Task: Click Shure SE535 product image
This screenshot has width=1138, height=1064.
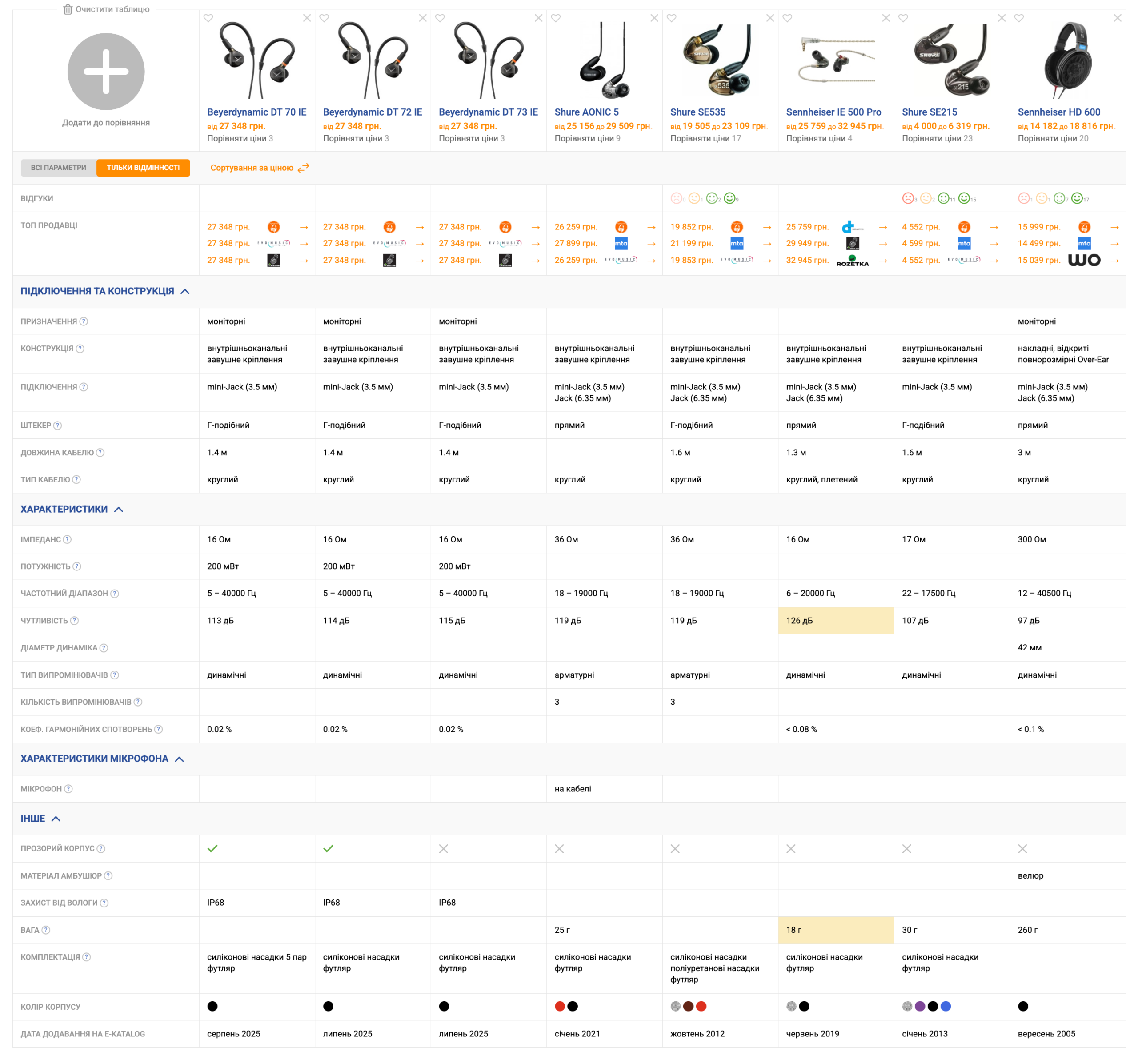Action: click(x=717, y=60)
